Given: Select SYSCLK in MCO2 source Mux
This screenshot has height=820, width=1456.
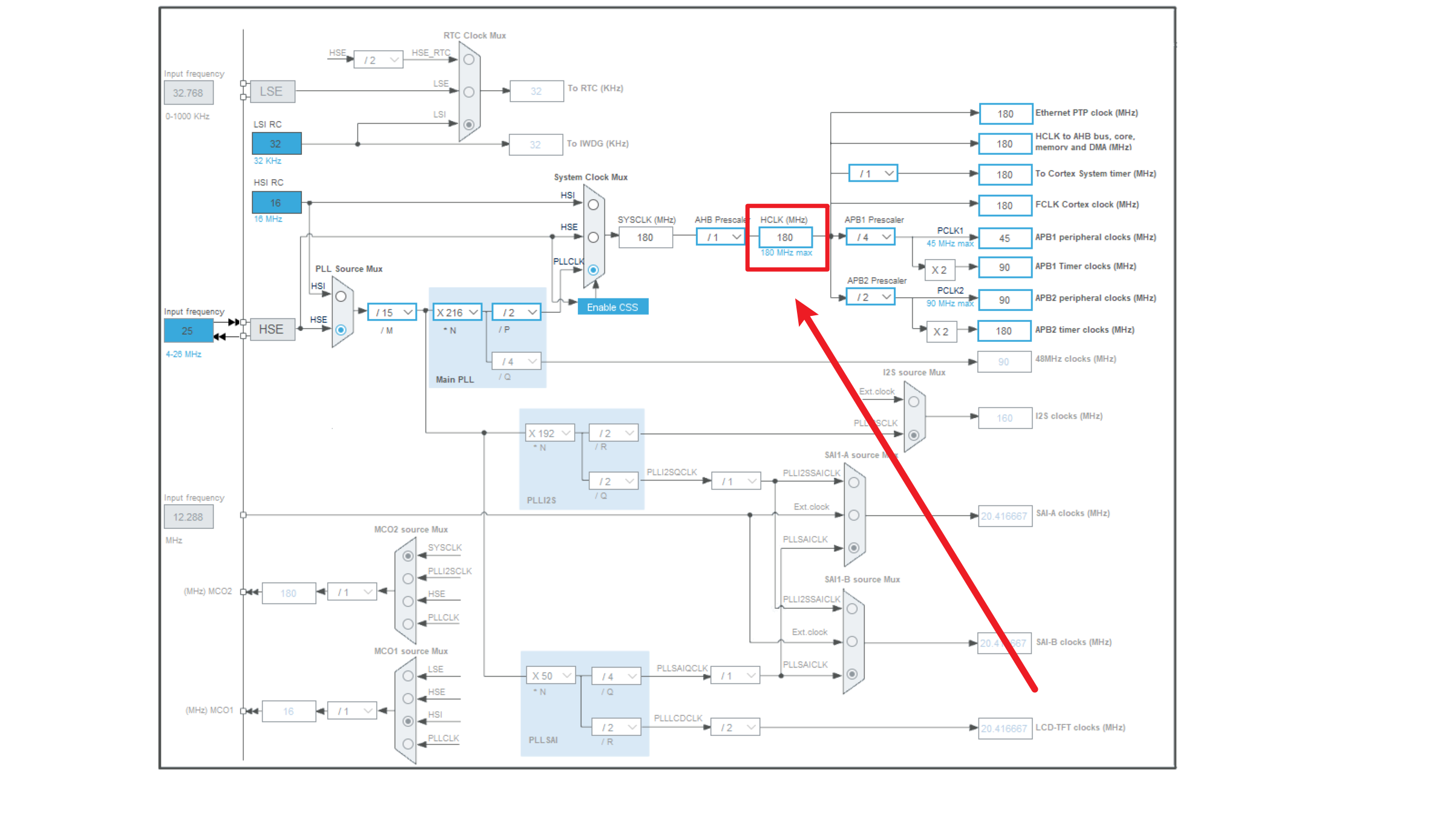Looking at the screenshot, I should [x=408, y=556].
